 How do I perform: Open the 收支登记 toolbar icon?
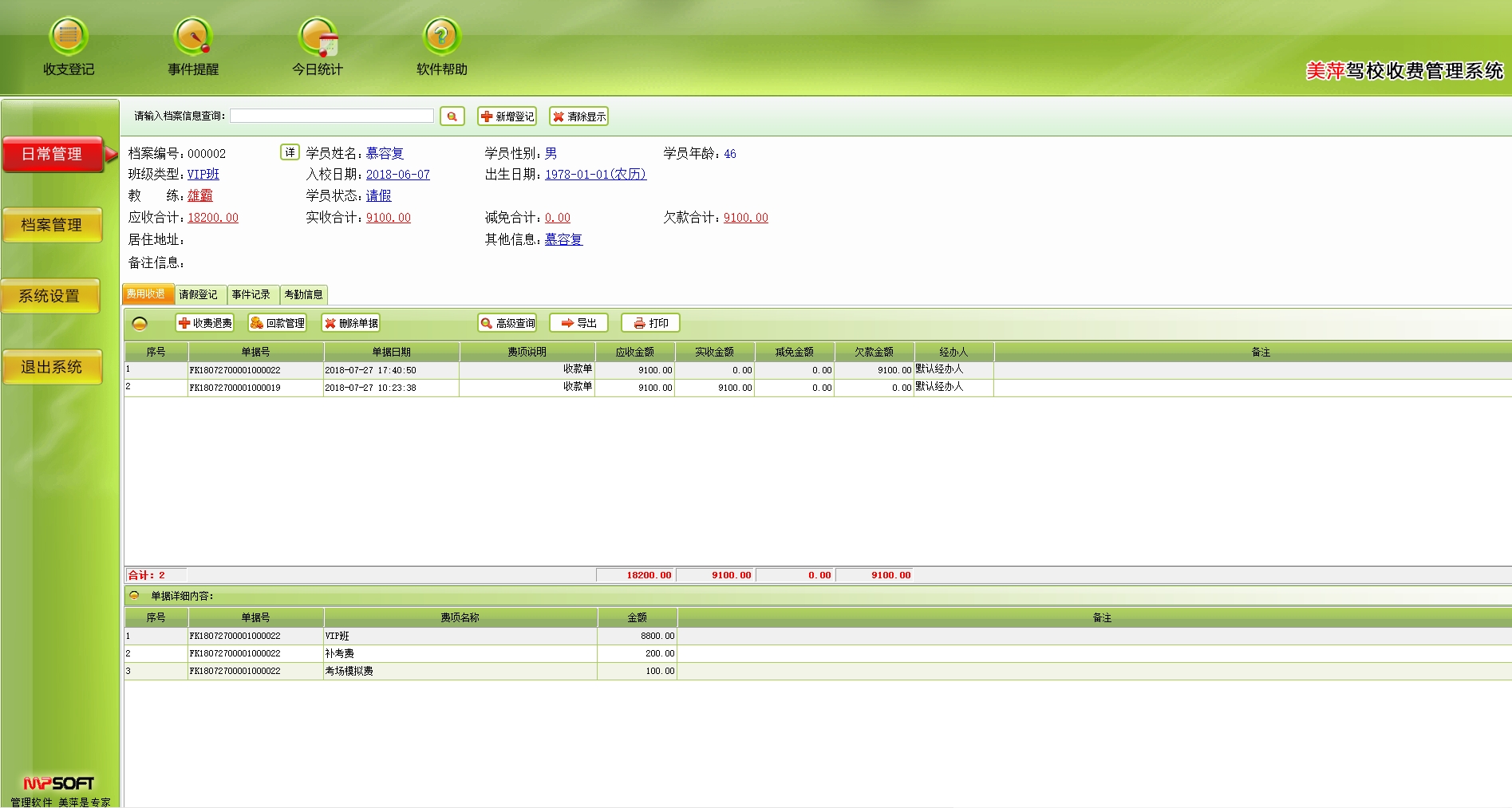[69, 37]
